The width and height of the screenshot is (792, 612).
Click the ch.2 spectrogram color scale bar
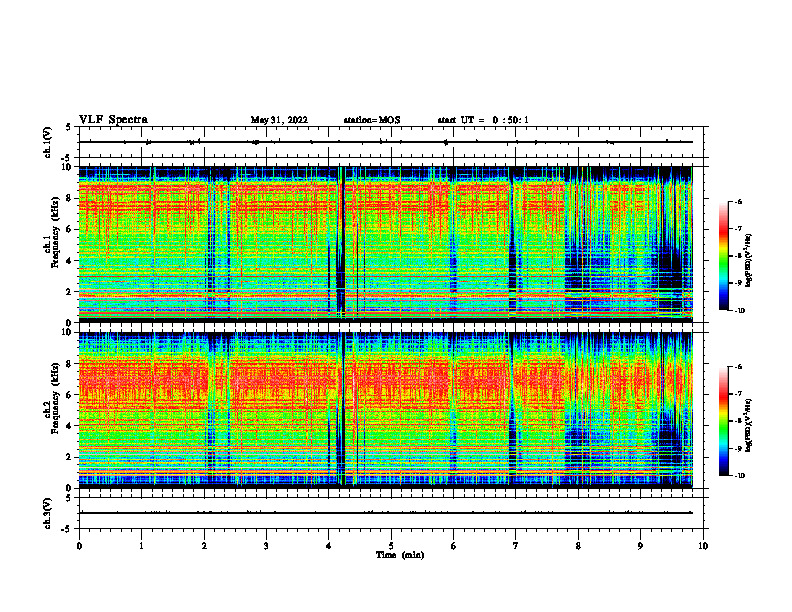click(723, 421)
